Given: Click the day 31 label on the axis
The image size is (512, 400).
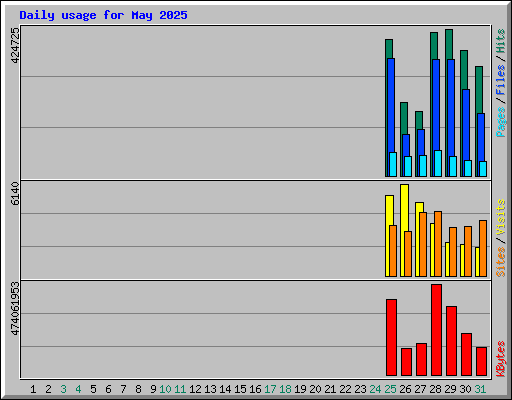Looking at the screenshot, I should (480, 389).
